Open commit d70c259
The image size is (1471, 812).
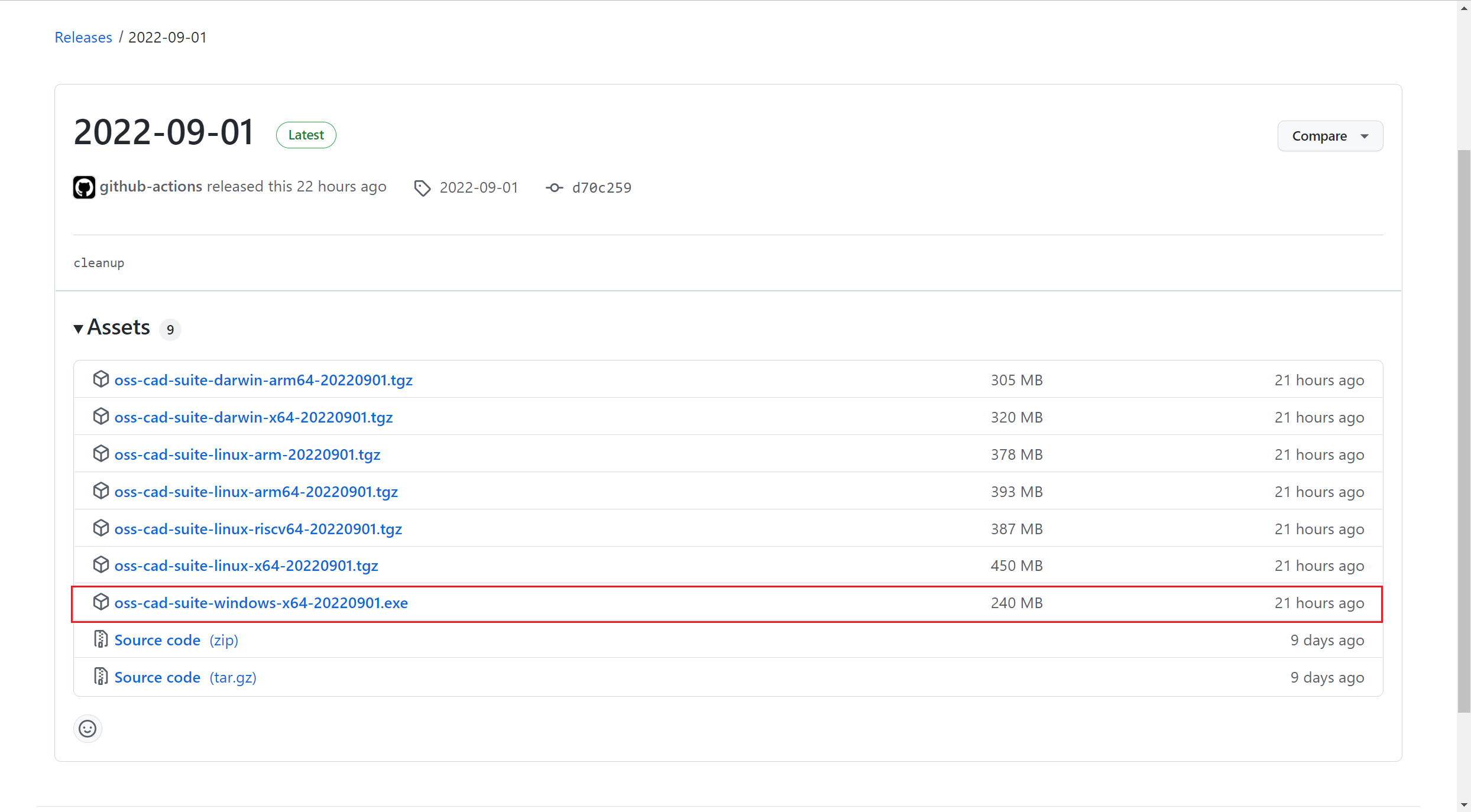[602, 187]
